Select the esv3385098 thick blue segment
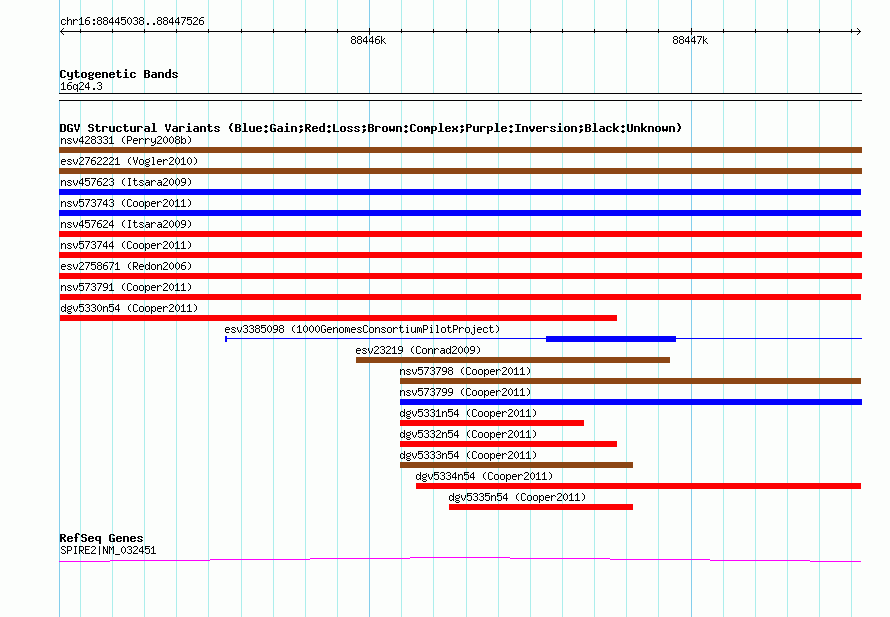The width and height of the screenshot is (890, 617). (611, 339)
